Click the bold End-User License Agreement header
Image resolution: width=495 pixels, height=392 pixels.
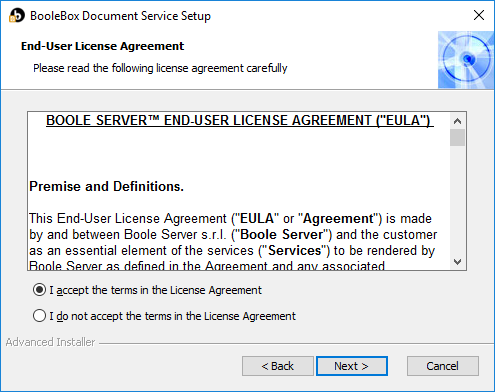102,46
